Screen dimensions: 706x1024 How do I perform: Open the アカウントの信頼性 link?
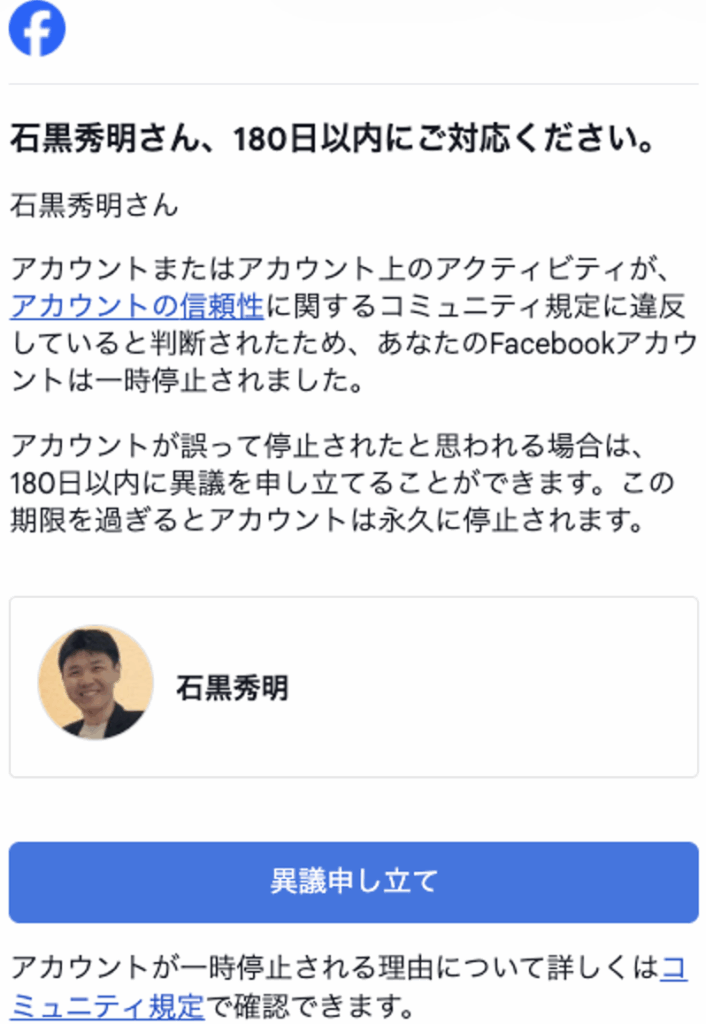point(136,305)
